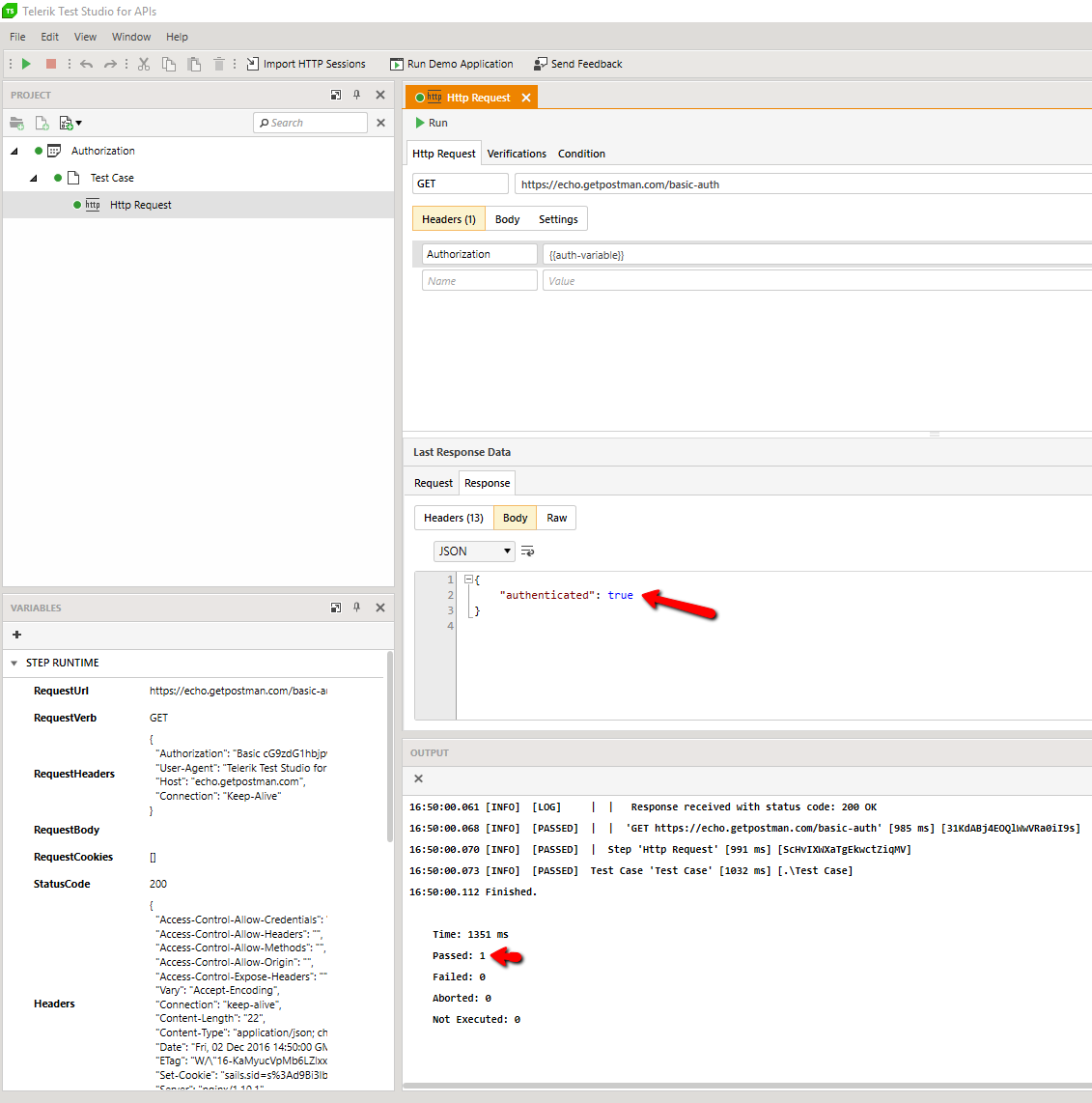Close the Project panel
1092x1103 pixels.
(380, 95)
